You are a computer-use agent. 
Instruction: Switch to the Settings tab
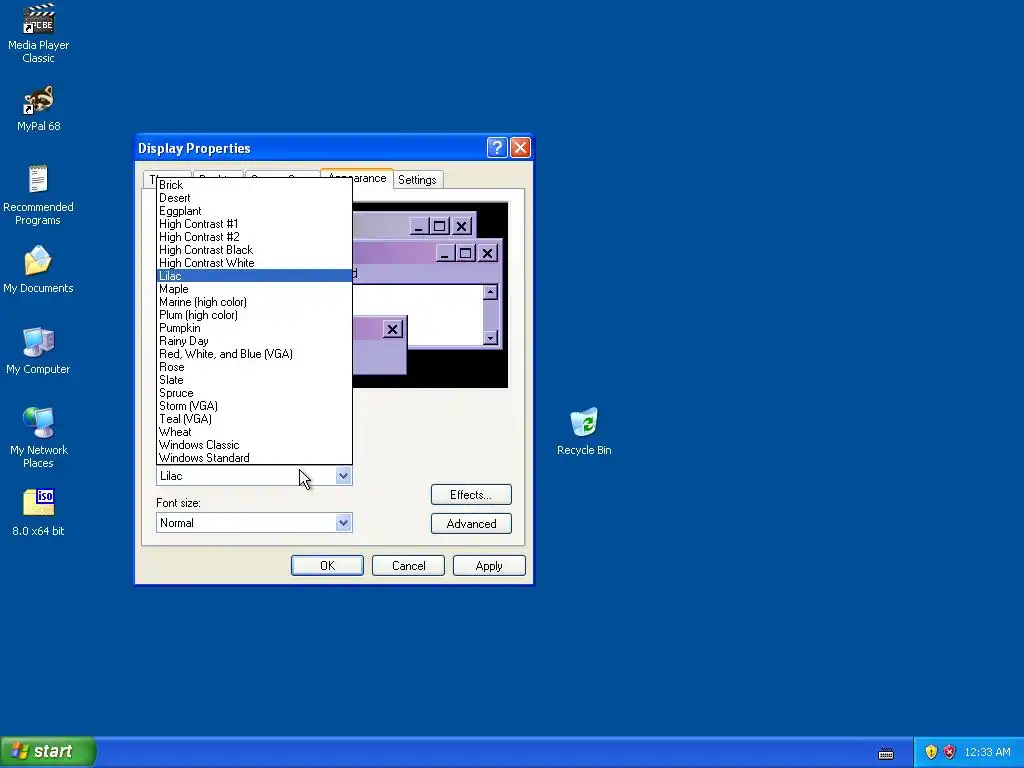[417, 180]
